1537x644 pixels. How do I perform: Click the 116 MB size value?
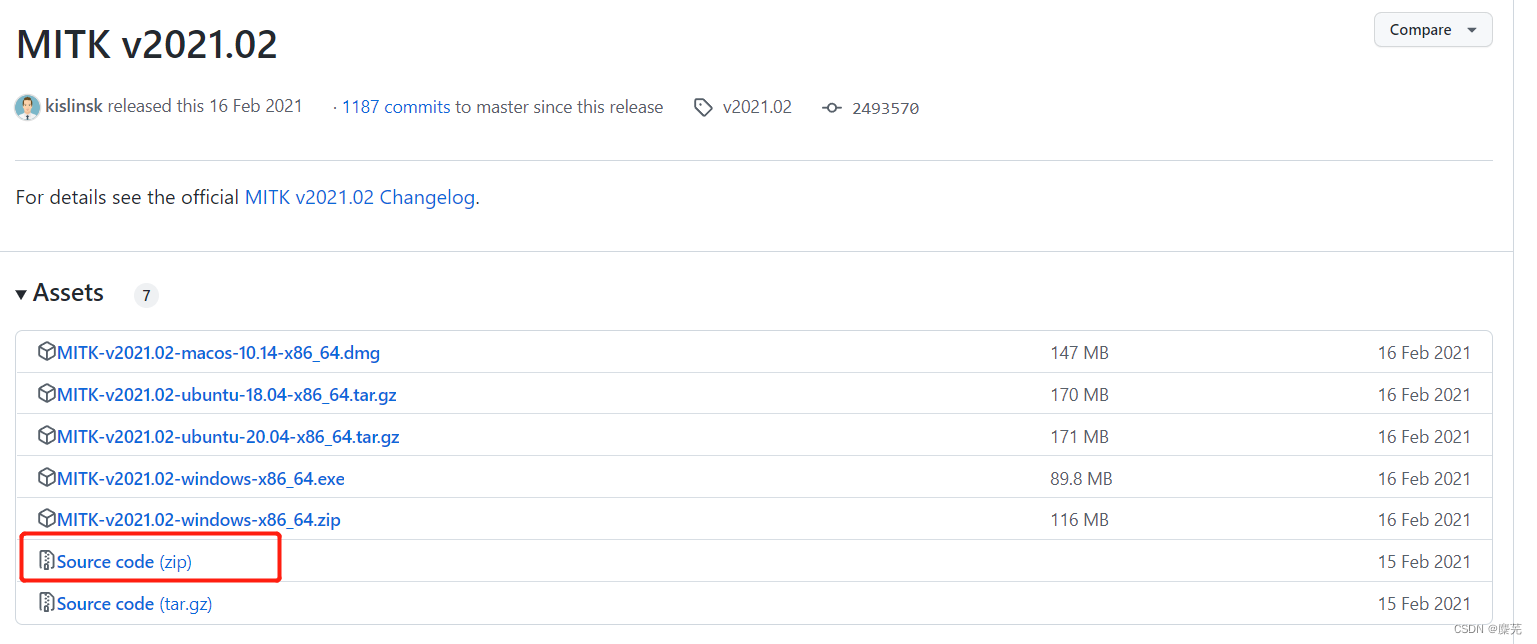pyautogui.click(x=1078, y=520)
